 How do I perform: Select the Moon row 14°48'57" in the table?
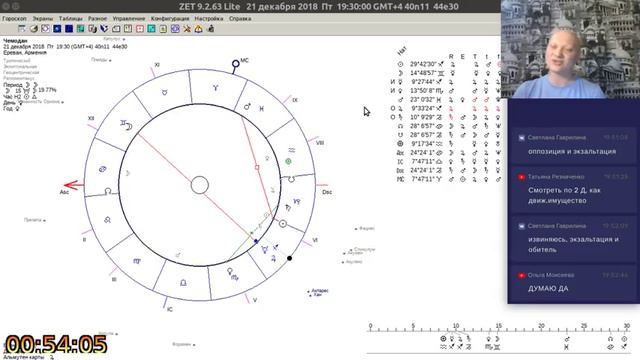pyautogui.click(x=448, y=73)
